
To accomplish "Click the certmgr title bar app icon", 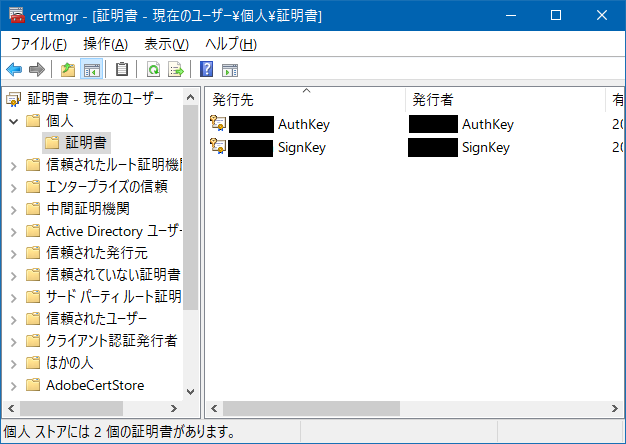I will [x=17, y=15].
